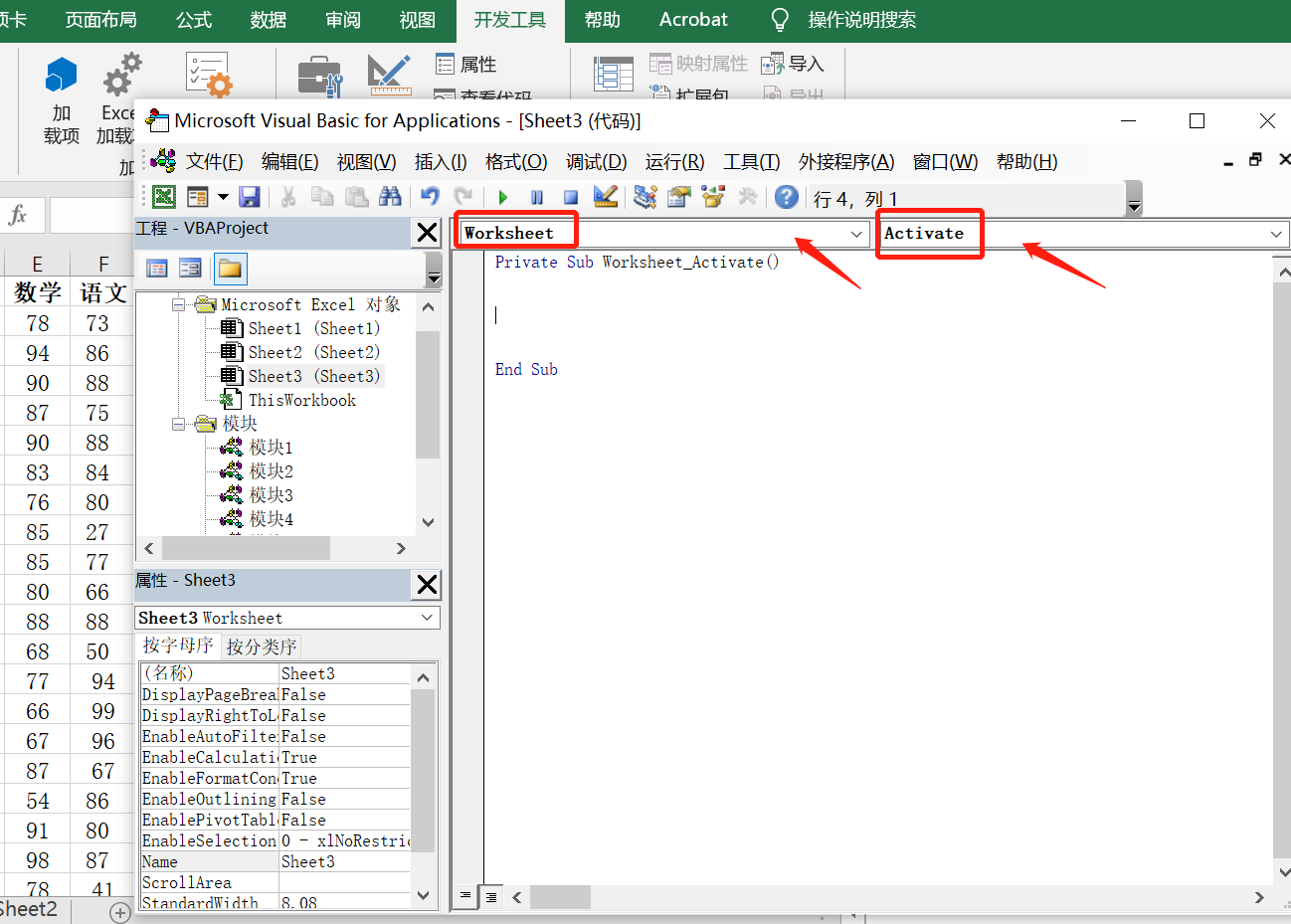Click Excel ribbon COM Add-ins checklist icon
This screenshot has height=924, width=1291.
[209, 76]
